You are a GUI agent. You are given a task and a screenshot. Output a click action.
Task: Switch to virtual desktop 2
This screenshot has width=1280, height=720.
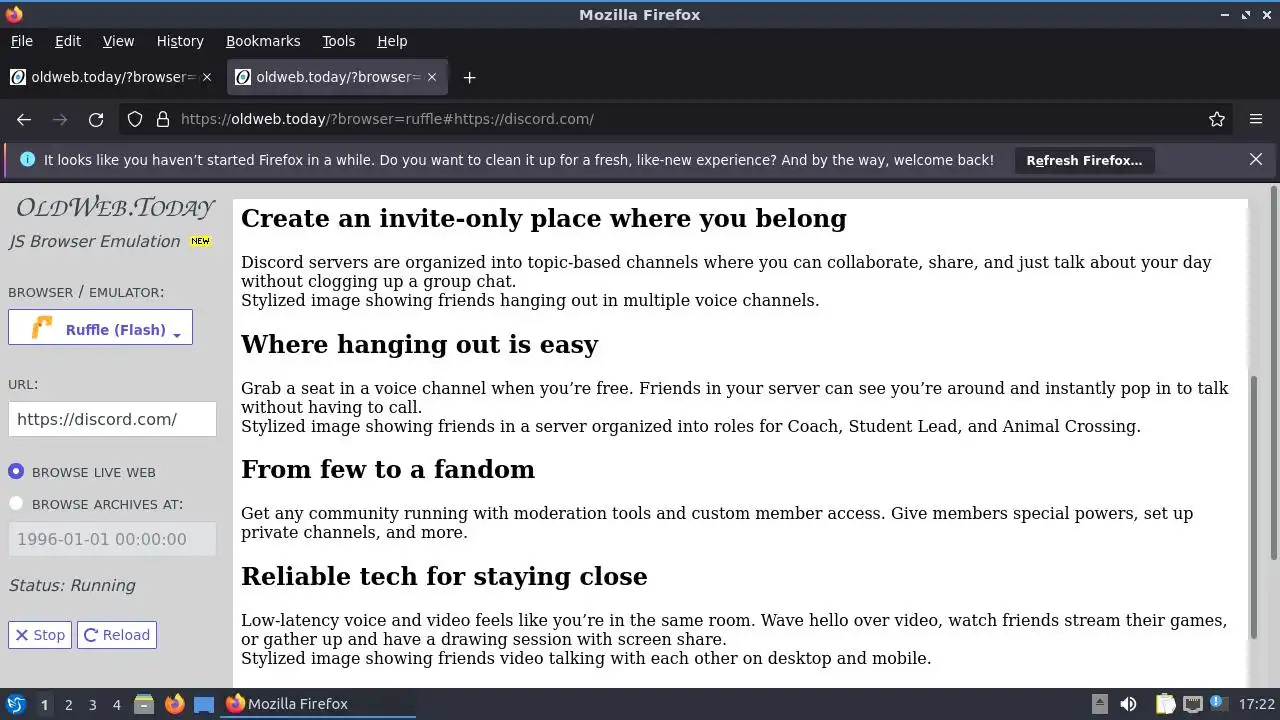[x=68, y=704]
